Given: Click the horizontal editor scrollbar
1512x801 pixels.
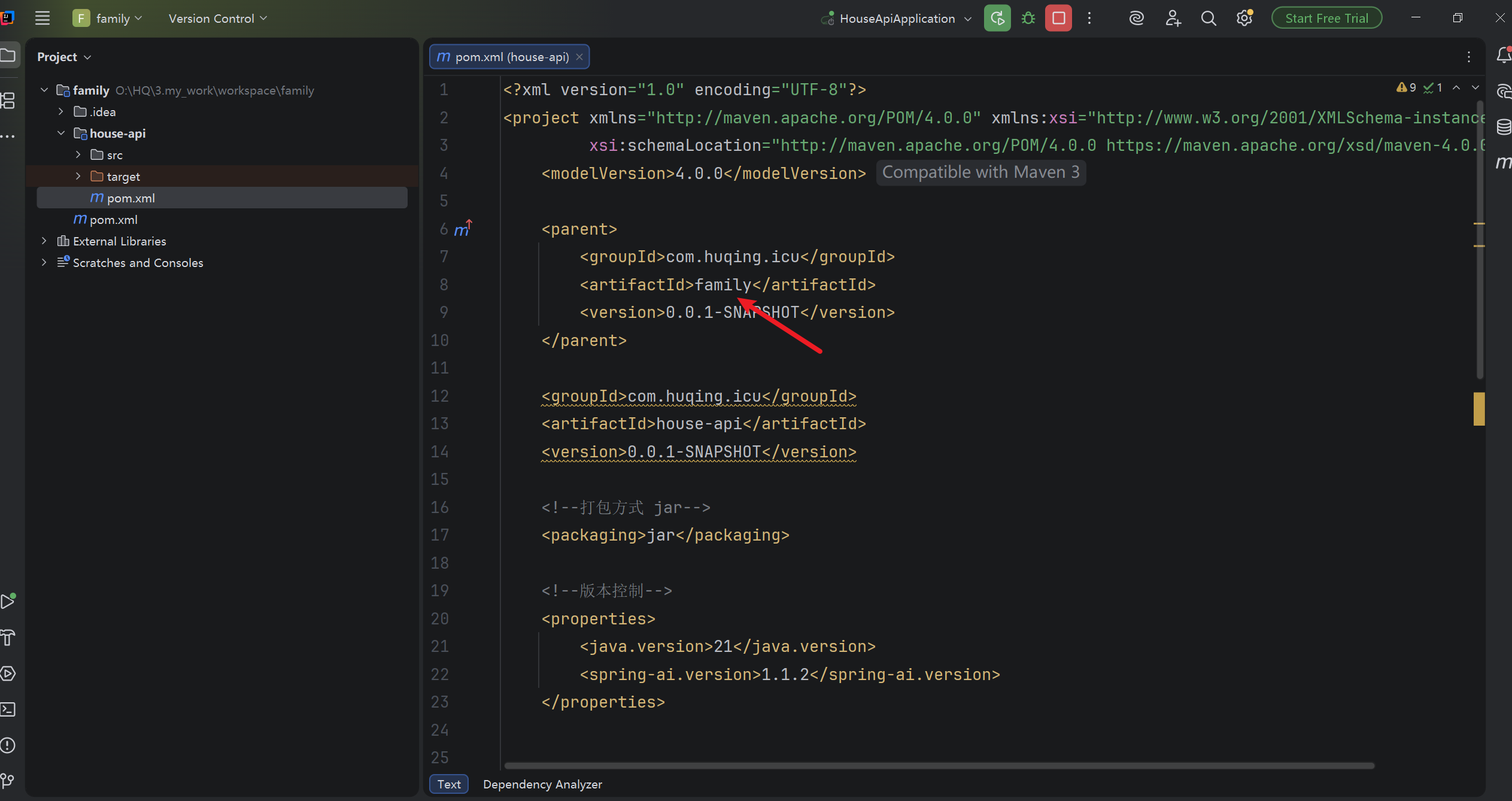Looking at the screenshot, I should pos(939,766).
